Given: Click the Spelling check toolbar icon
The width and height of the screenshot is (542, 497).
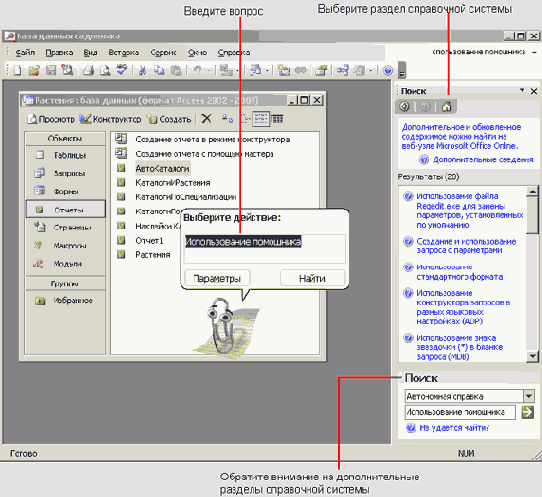Looking at the screenshot, I should [x=122, y=70].
